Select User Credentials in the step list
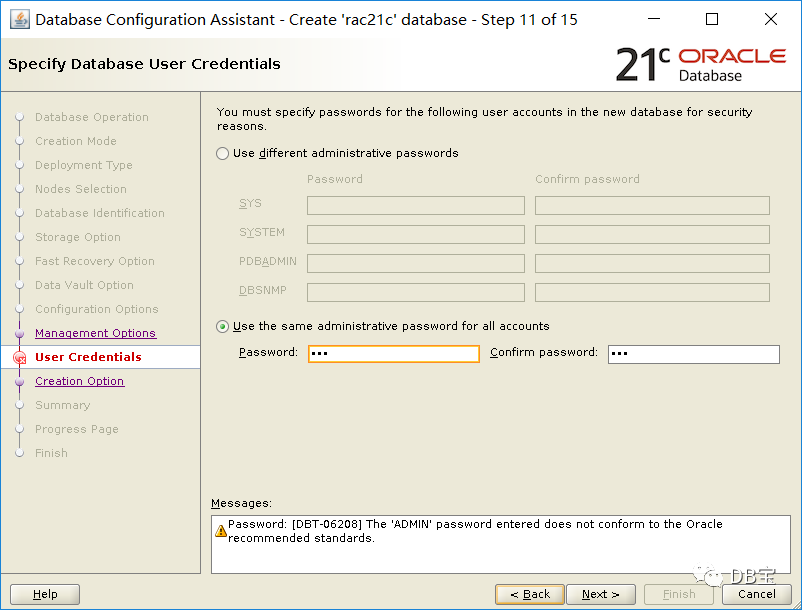Screen dimensions: 802x610 88,357
